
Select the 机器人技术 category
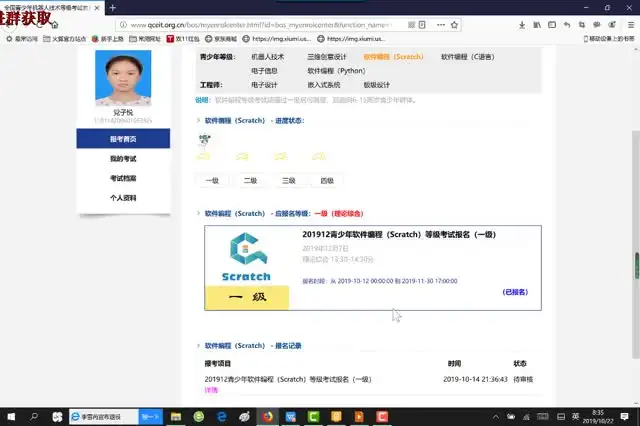[x=268, y=57]
